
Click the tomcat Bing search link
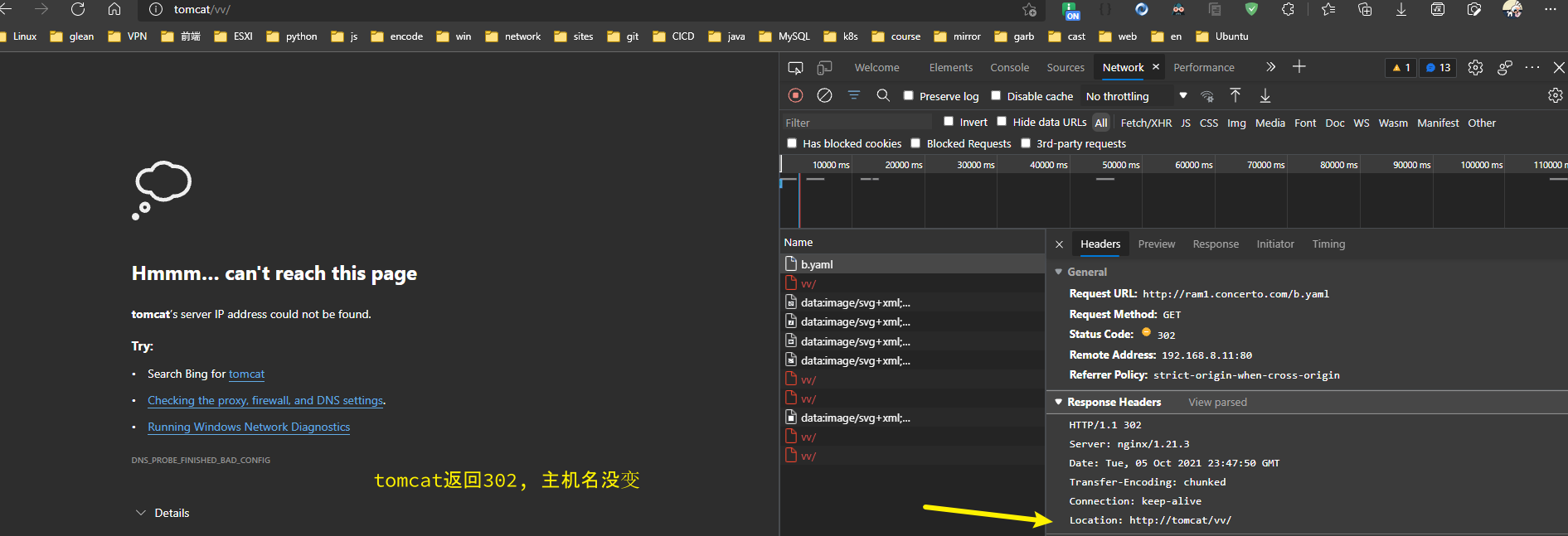[247, 374]
